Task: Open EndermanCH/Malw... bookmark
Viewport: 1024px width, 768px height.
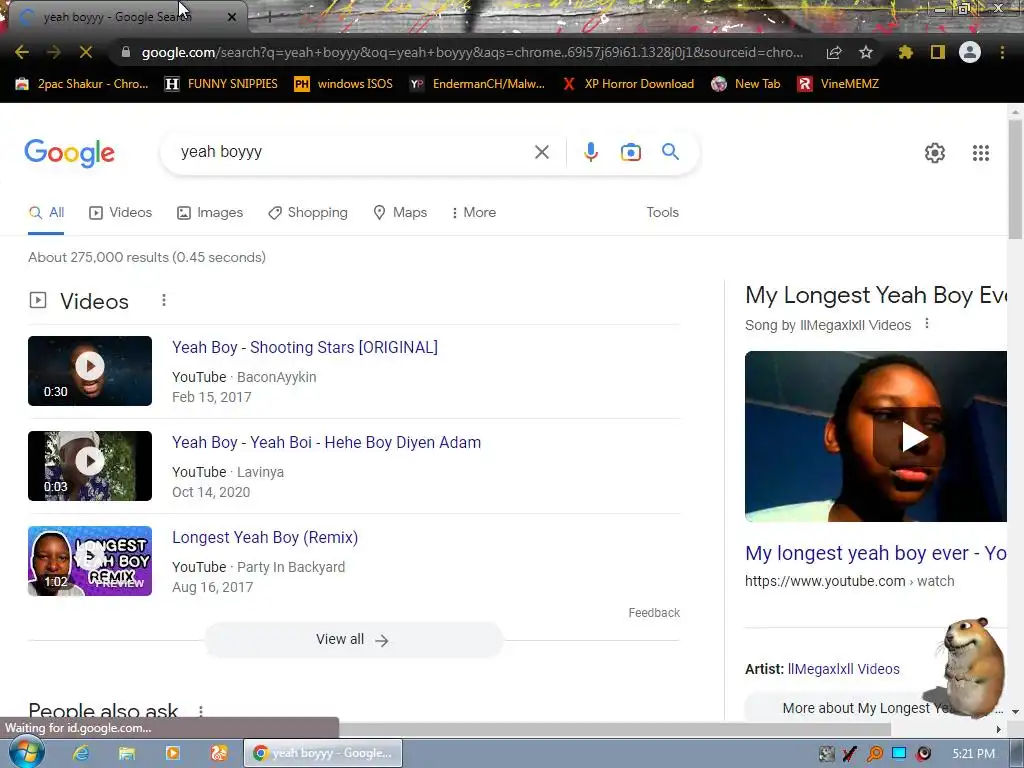Action: tap(477, 84)
